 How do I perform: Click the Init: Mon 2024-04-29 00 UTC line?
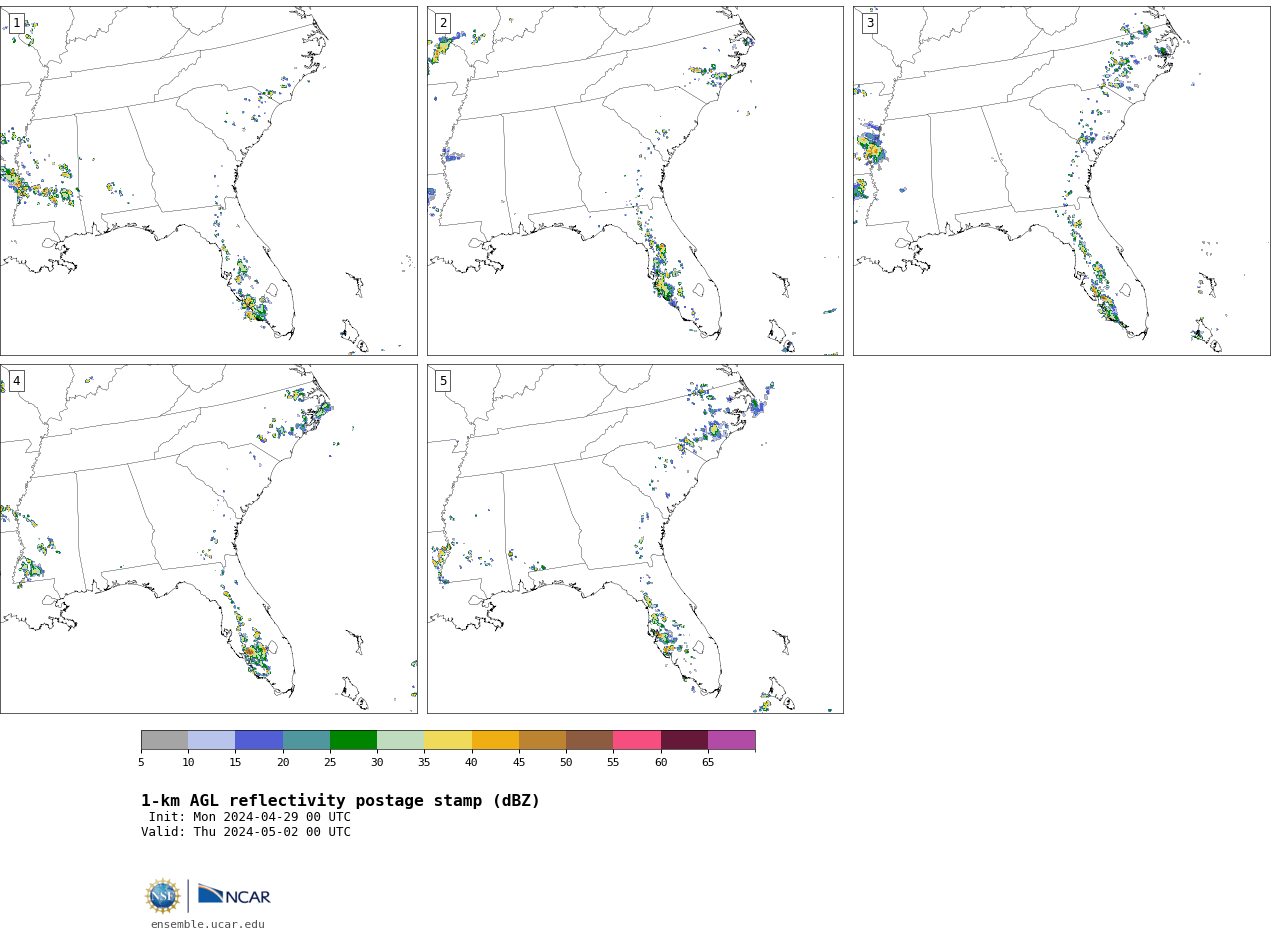click(250, 817)
